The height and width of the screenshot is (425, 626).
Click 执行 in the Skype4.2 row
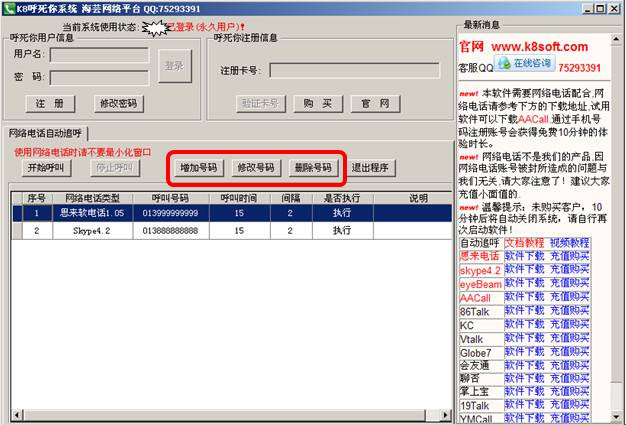pos(342,231)
